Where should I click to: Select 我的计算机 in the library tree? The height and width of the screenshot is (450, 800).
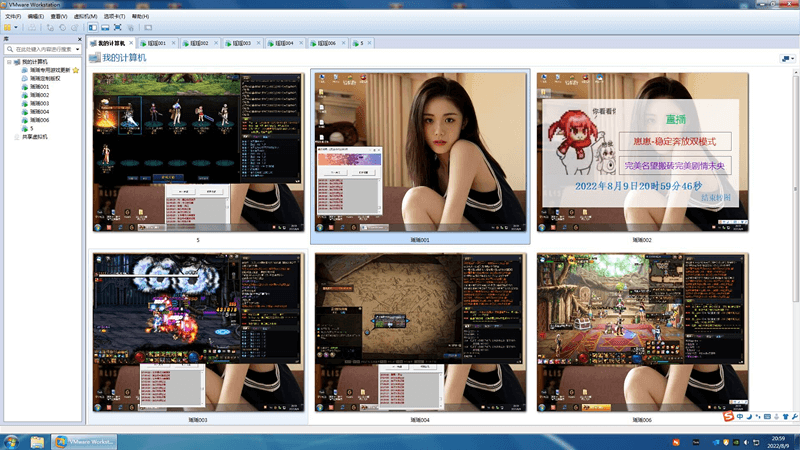34,62
